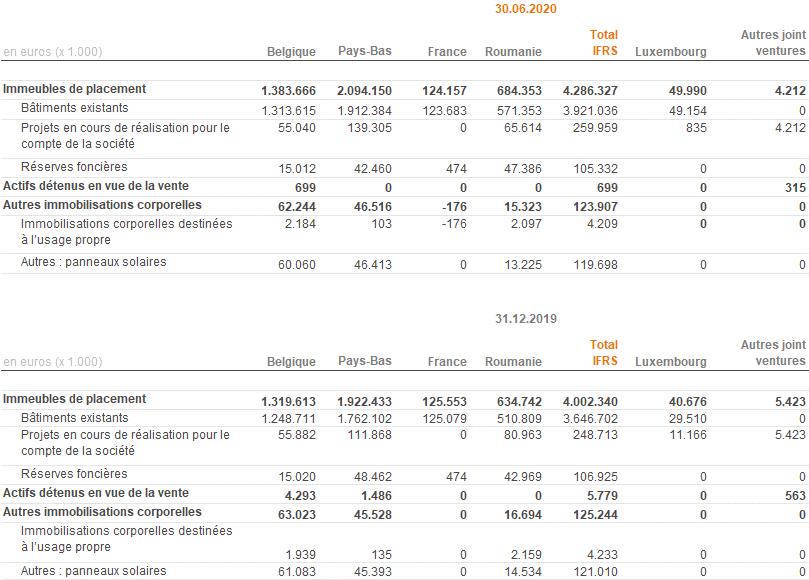This screenshot has width=809, height=580.
Task: Select the value 1.319.613
Action: 288,401
